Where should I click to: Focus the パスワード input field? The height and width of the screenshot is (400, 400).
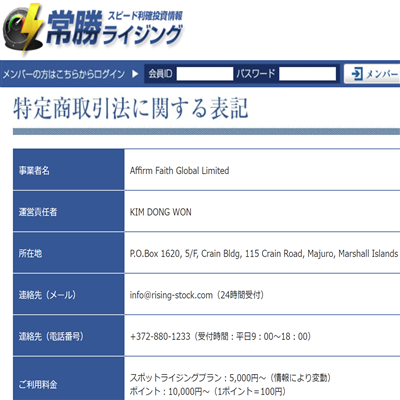coord(307,74)
